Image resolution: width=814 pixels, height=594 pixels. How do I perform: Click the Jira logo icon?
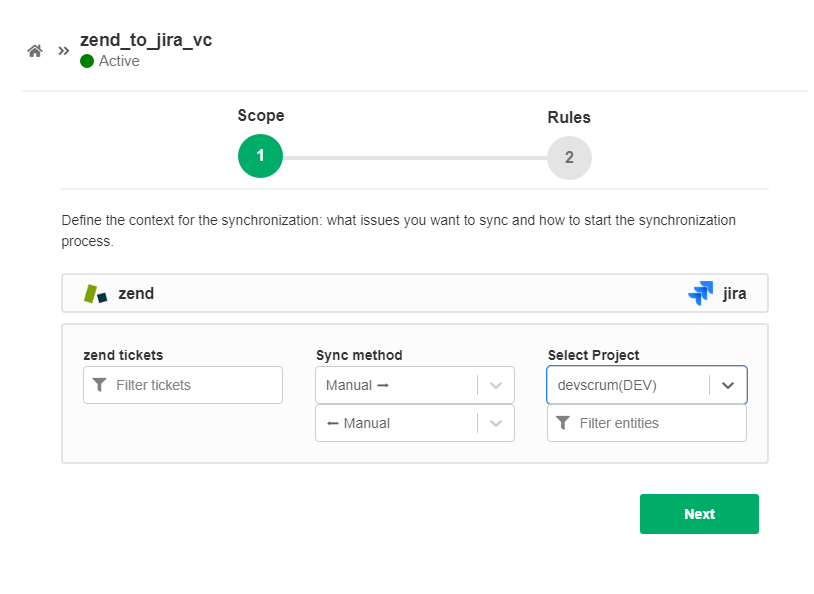point(701,293)
